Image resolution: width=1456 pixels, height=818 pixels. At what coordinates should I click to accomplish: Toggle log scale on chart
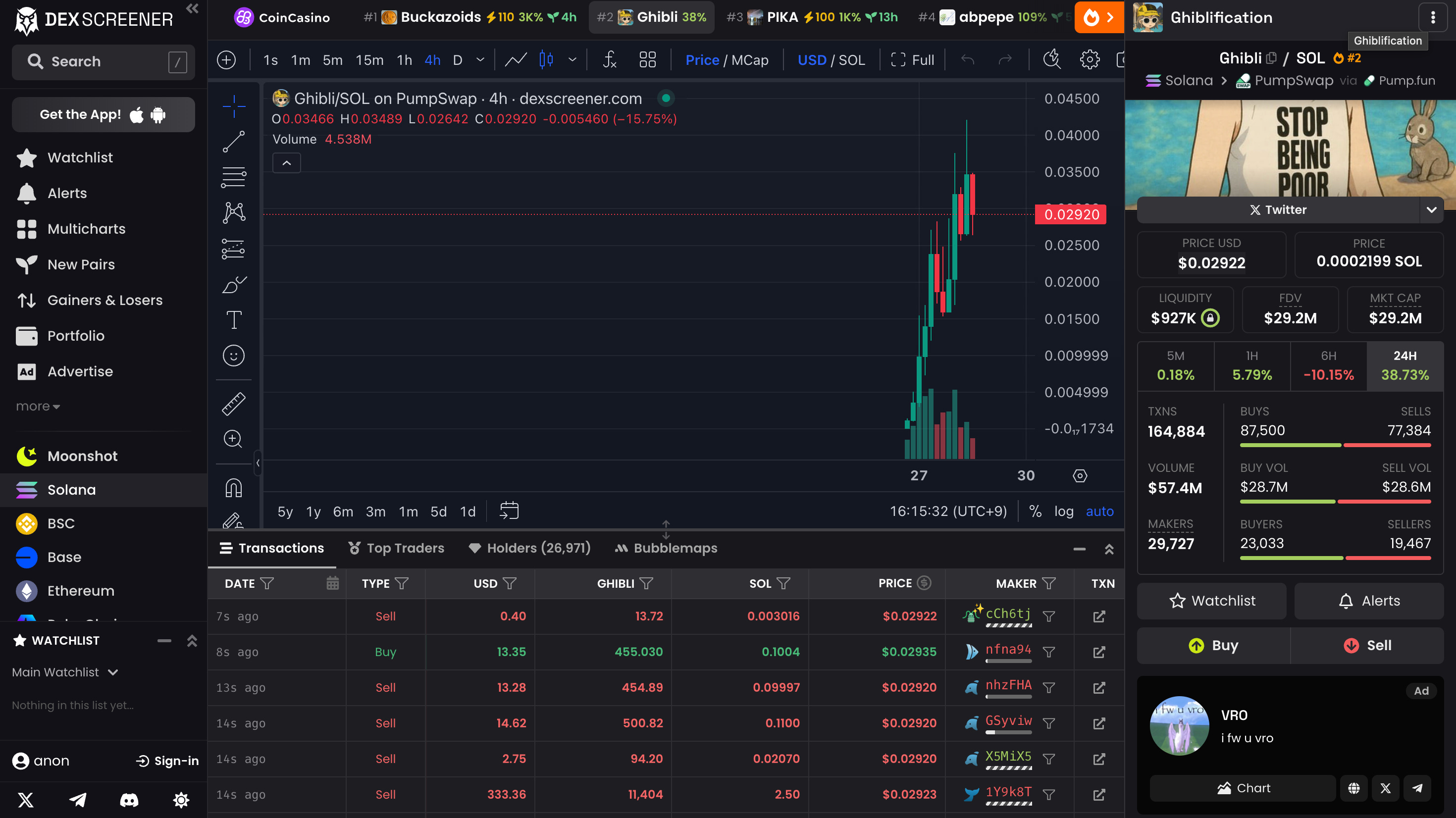click(x=1063, y=511)
